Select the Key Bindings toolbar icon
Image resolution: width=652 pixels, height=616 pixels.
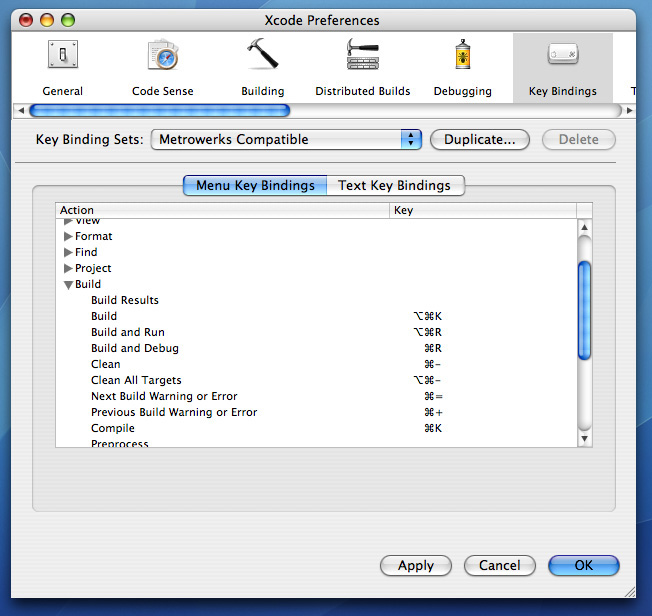562,56
